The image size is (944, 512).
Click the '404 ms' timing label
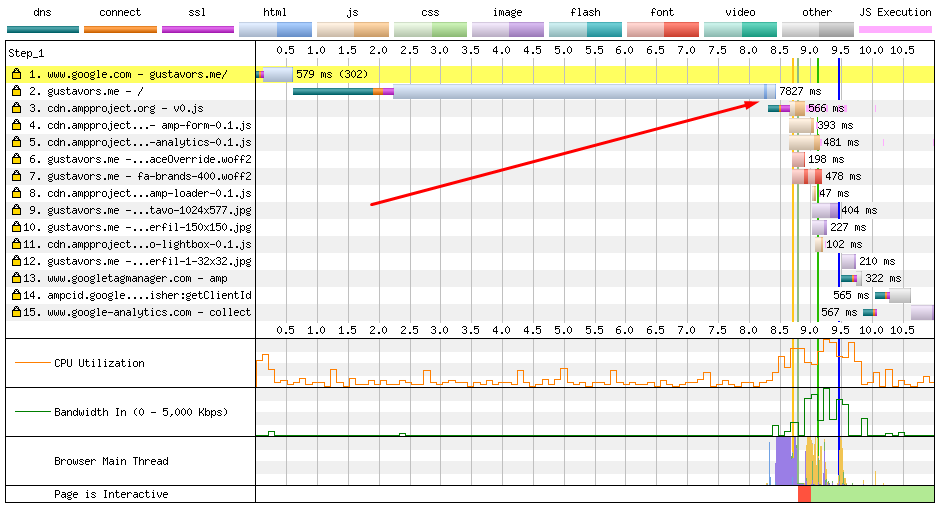(859, 210)
